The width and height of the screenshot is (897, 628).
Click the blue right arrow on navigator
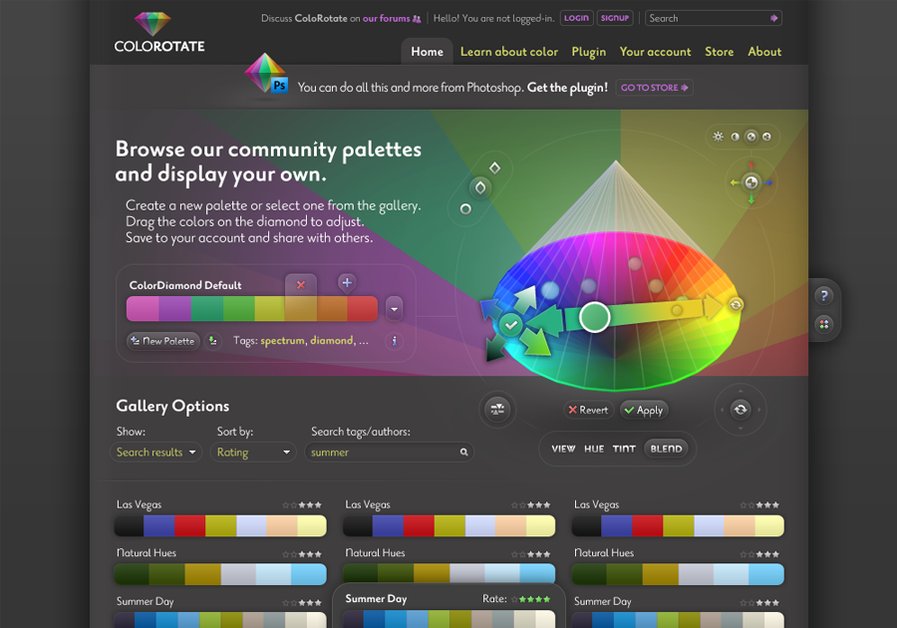pos(768,182)
